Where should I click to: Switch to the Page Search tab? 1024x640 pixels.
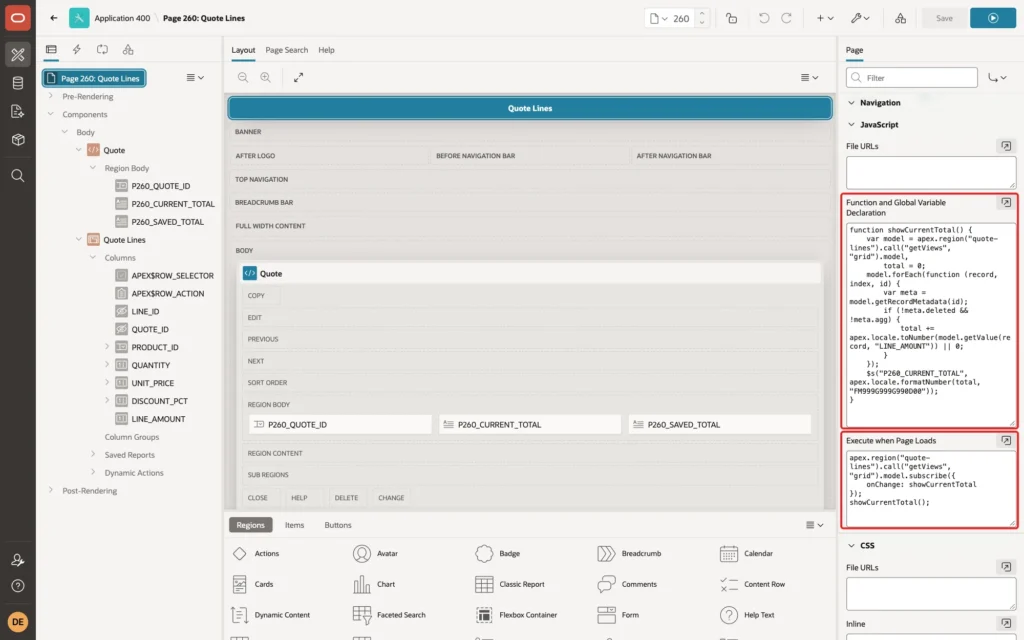click(x=286, y=50)
